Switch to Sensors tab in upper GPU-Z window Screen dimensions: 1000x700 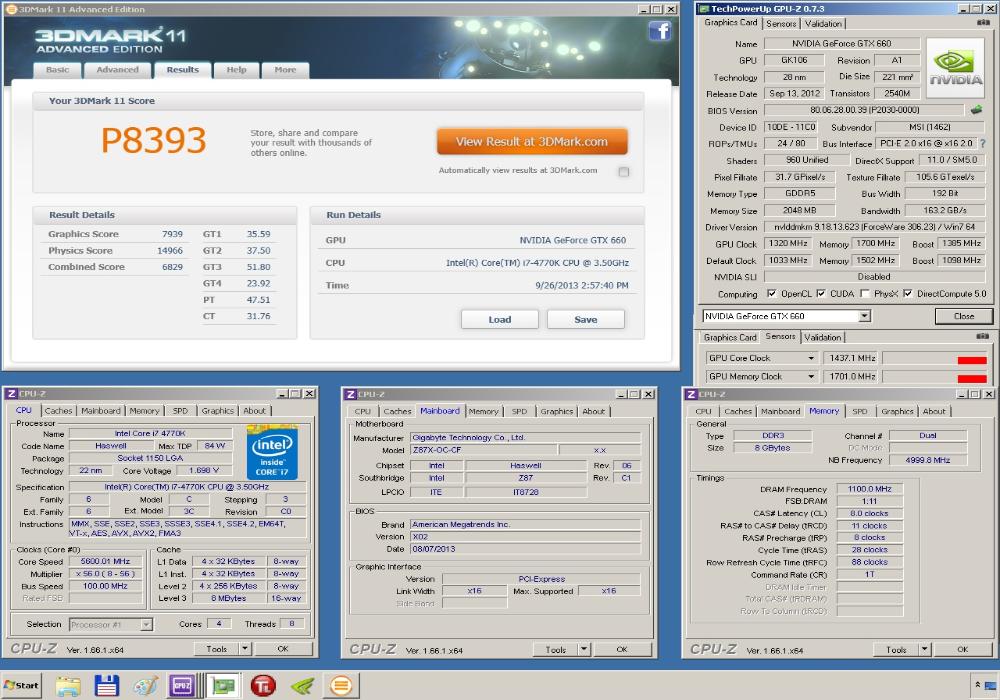[781, 24]
